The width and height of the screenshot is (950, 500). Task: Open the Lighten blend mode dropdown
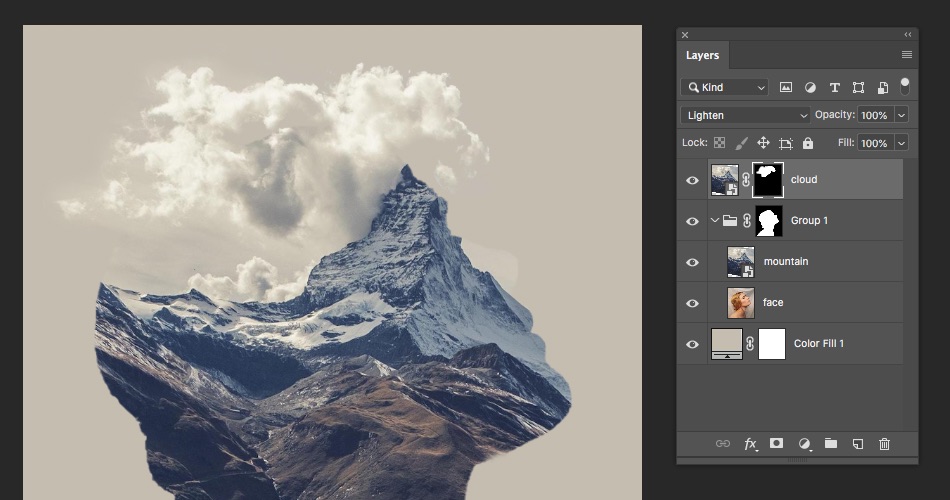(x=745, y=115)
